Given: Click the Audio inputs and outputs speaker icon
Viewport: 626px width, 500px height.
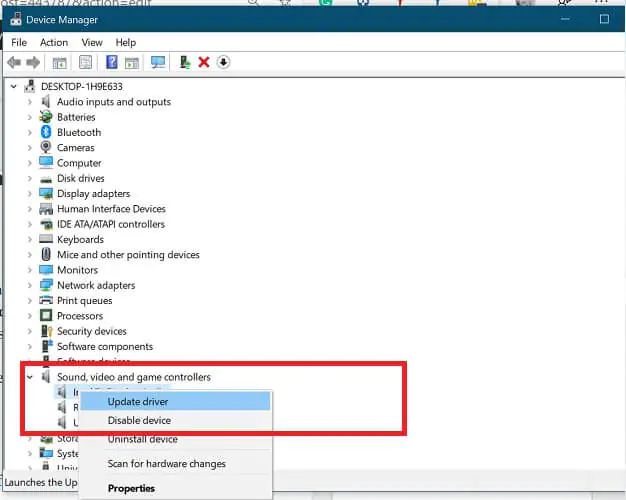Looking at the screenshot, I should click(46, 101).
